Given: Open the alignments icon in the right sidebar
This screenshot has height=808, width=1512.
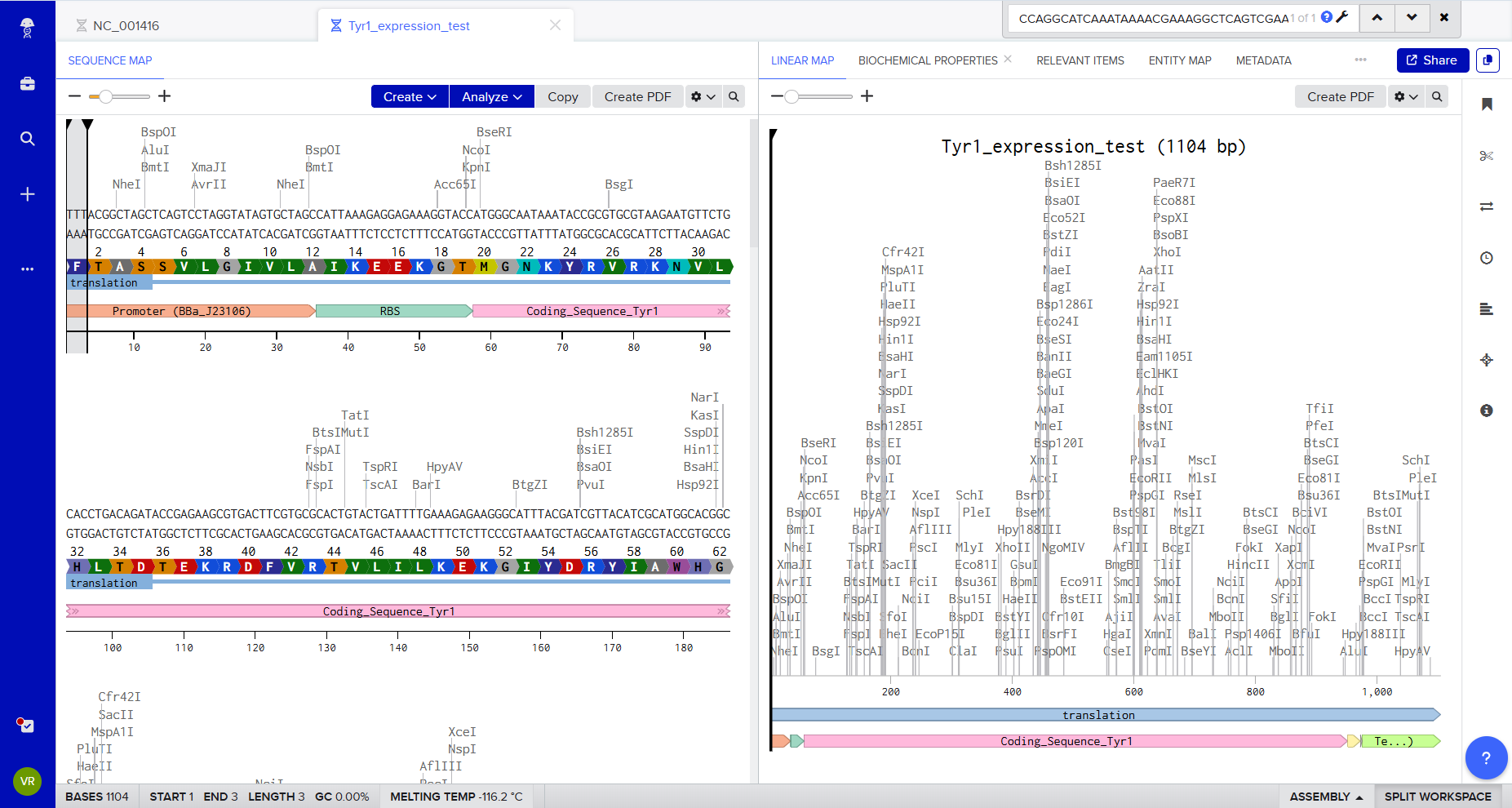Looking at the screenshot, I should point(1487,309).
